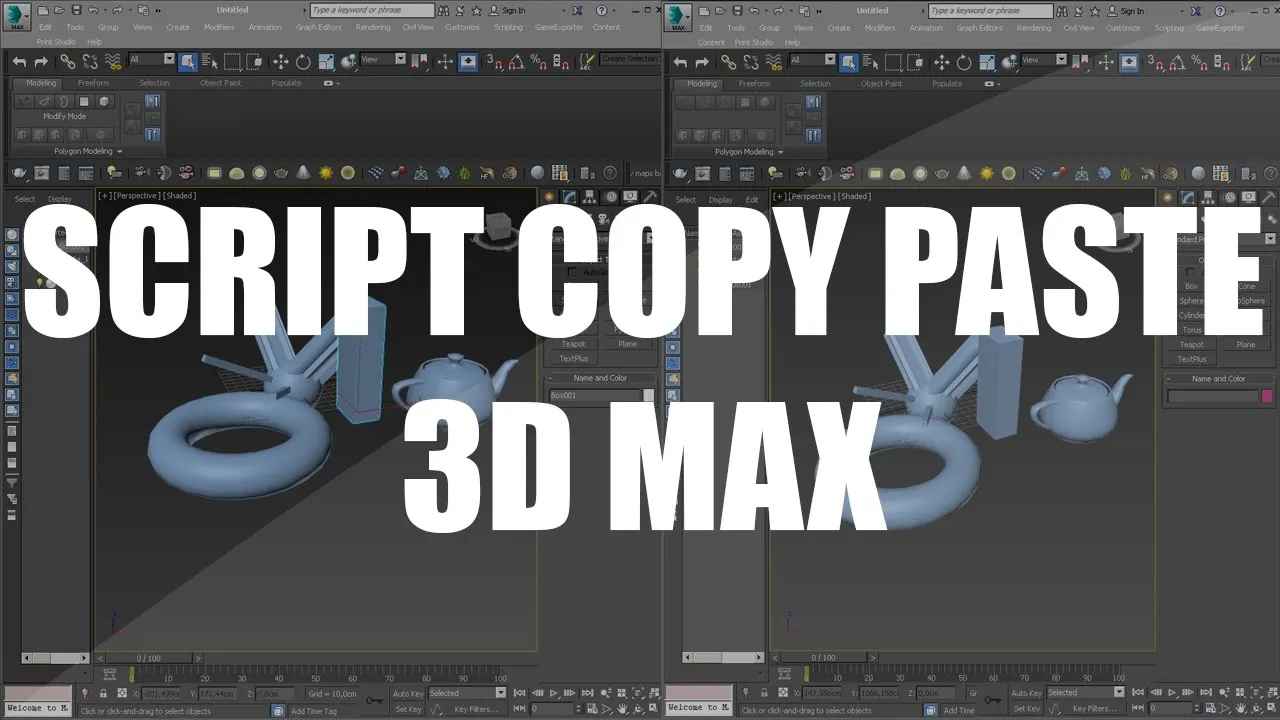Open Selected key dropdown in right window
The image size is (1280, 720).
point(1086,693)
